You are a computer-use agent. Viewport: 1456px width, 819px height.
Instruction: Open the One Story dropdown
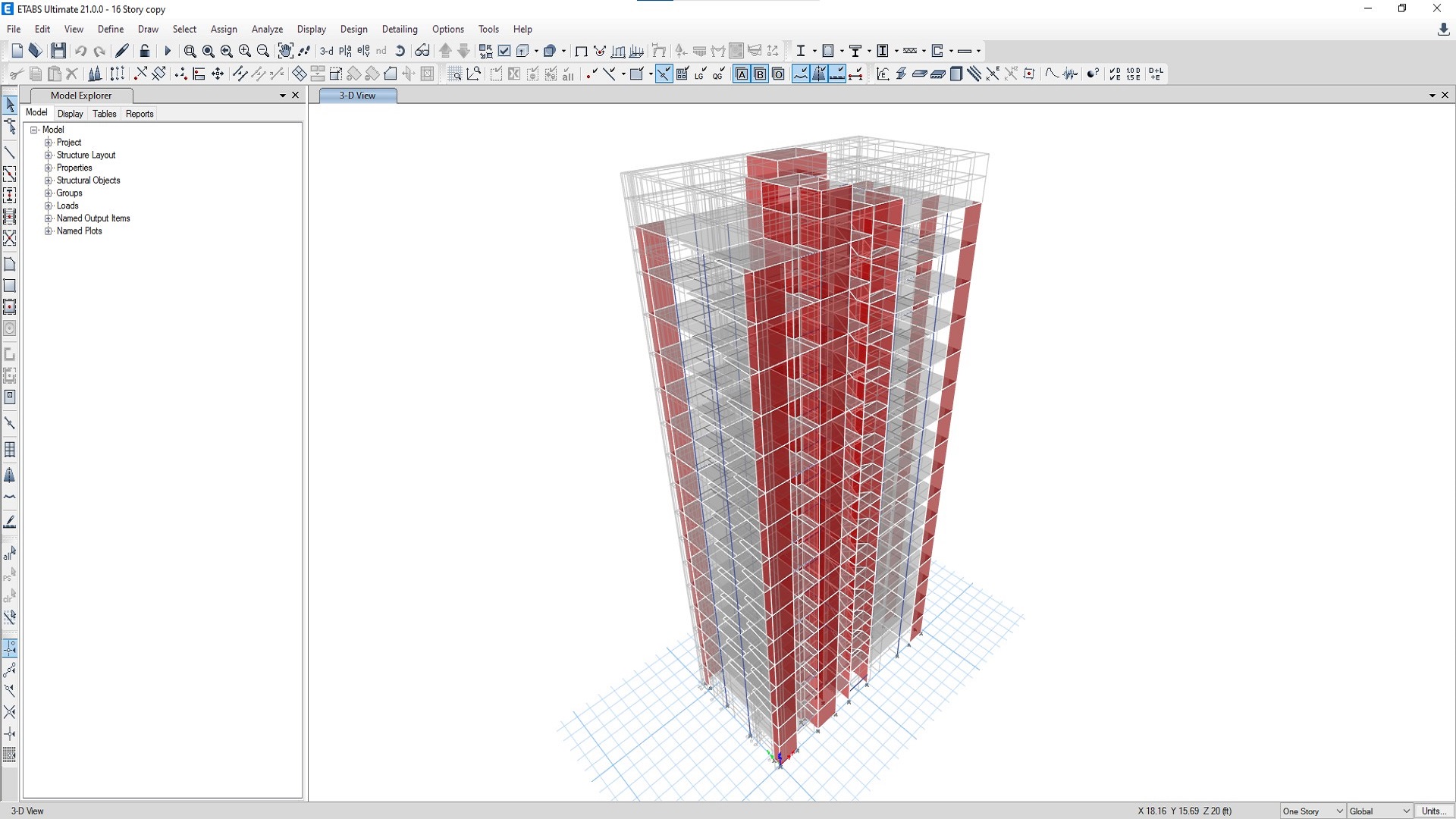point(1313,811)
